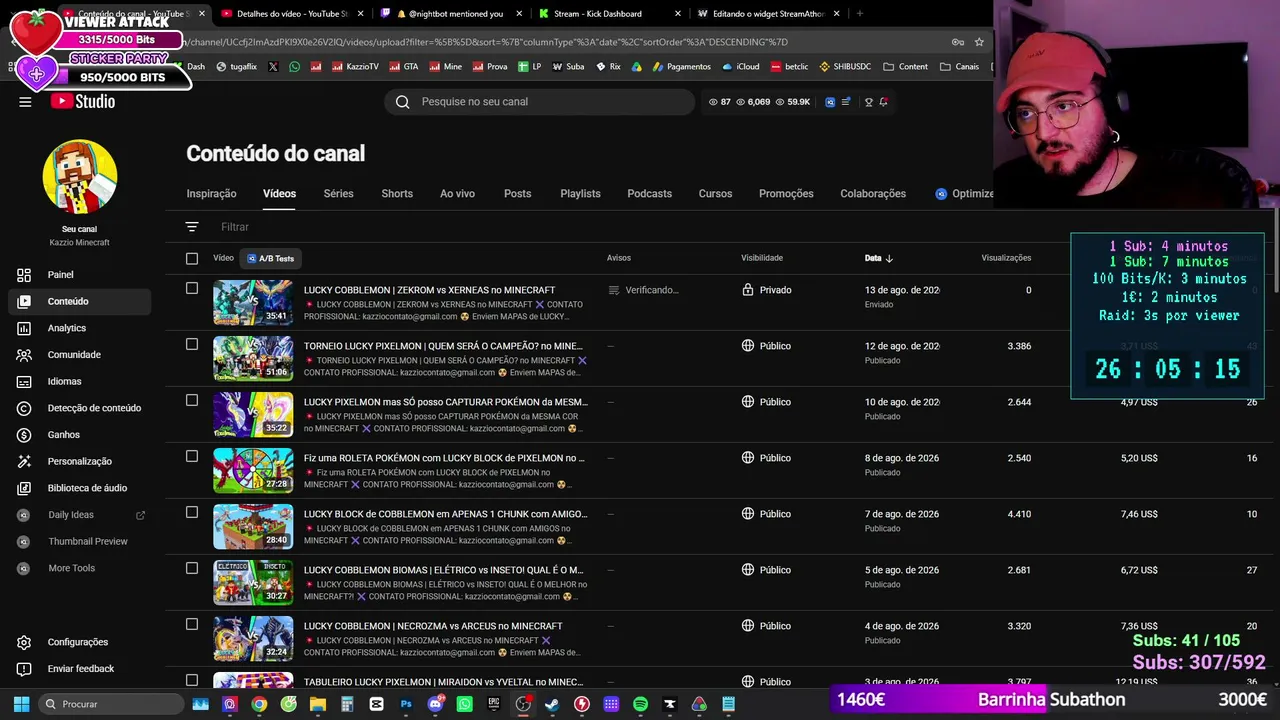This screenshot has height=720, width=1280.
Task: Select the APENAS 1 CHUNK video checkbox
Action: (192, 512)
